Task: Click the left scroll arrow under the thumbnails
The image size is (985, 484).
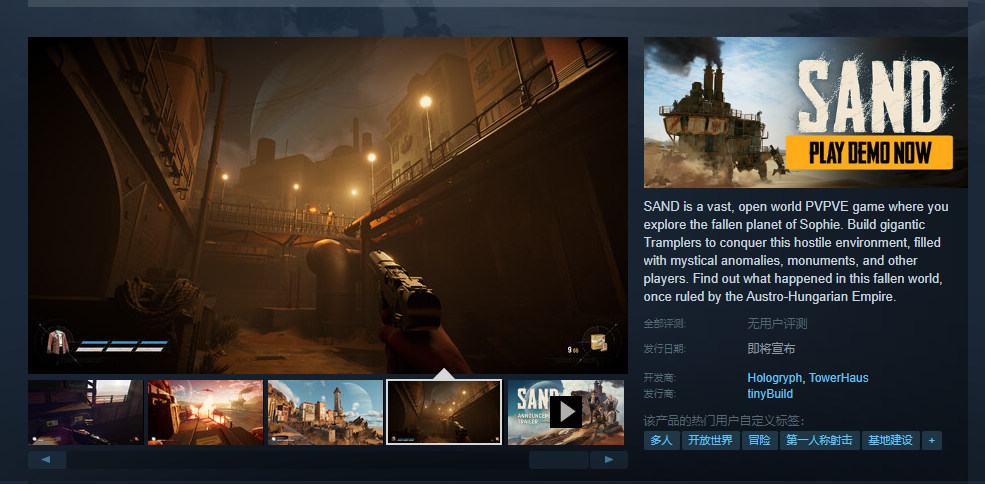Action: click(47, 460)
